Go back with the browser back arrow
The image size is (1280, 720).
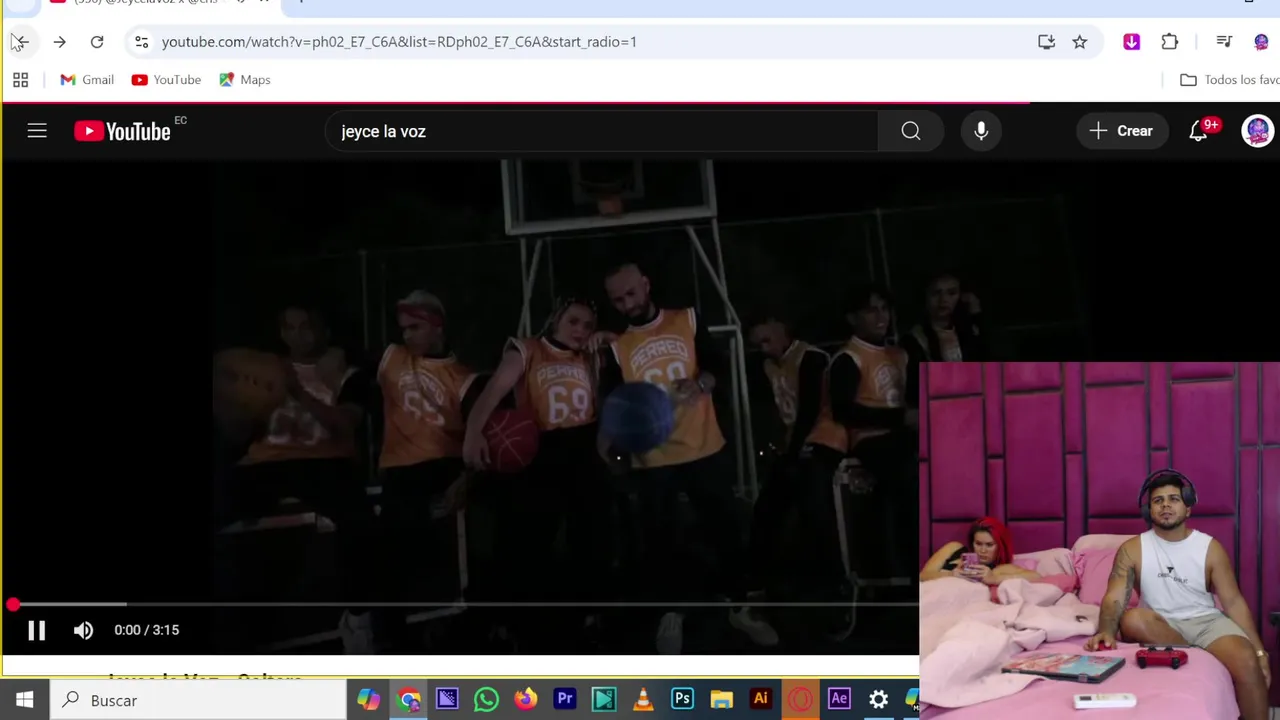click(20, 42)
